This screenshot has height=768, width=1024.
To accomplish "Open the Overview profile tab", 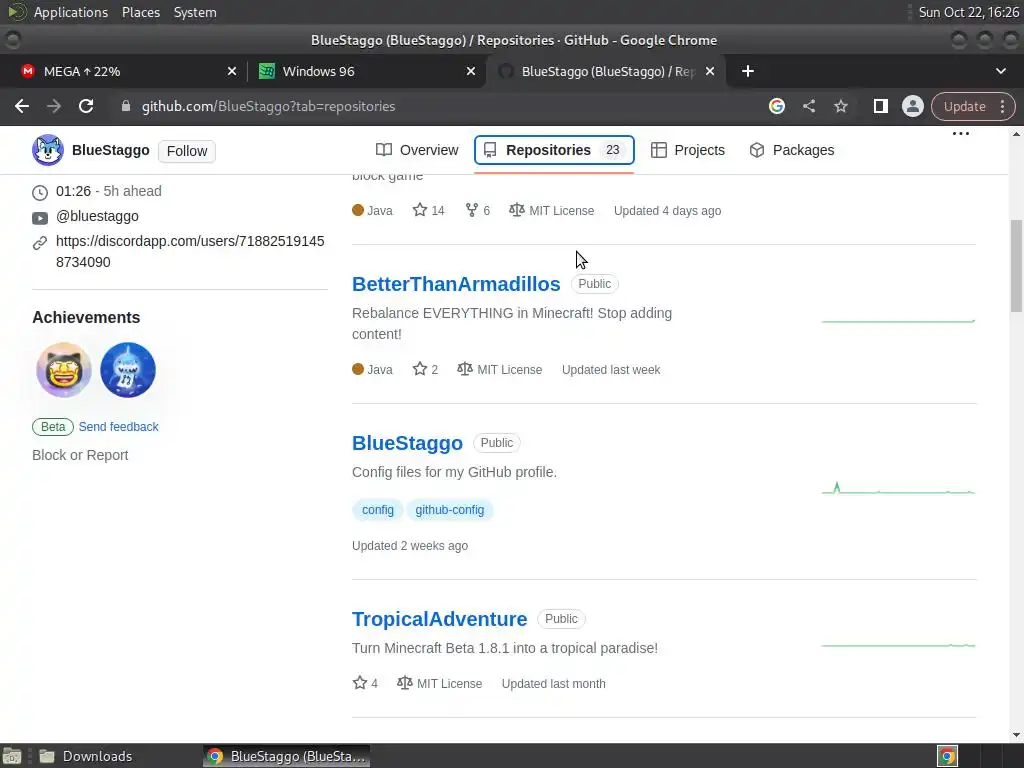I will [417, 150].
